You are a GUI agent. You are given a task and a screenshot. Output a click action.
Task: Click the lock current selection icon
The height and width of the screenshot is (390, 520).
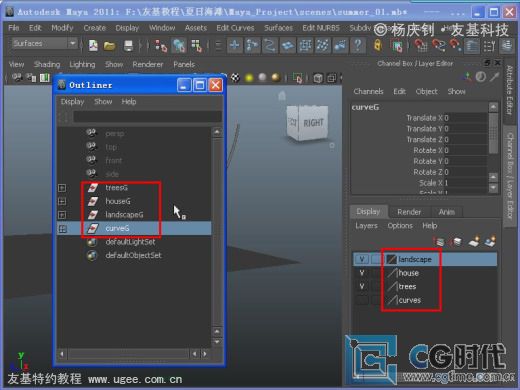coord(378,45)
